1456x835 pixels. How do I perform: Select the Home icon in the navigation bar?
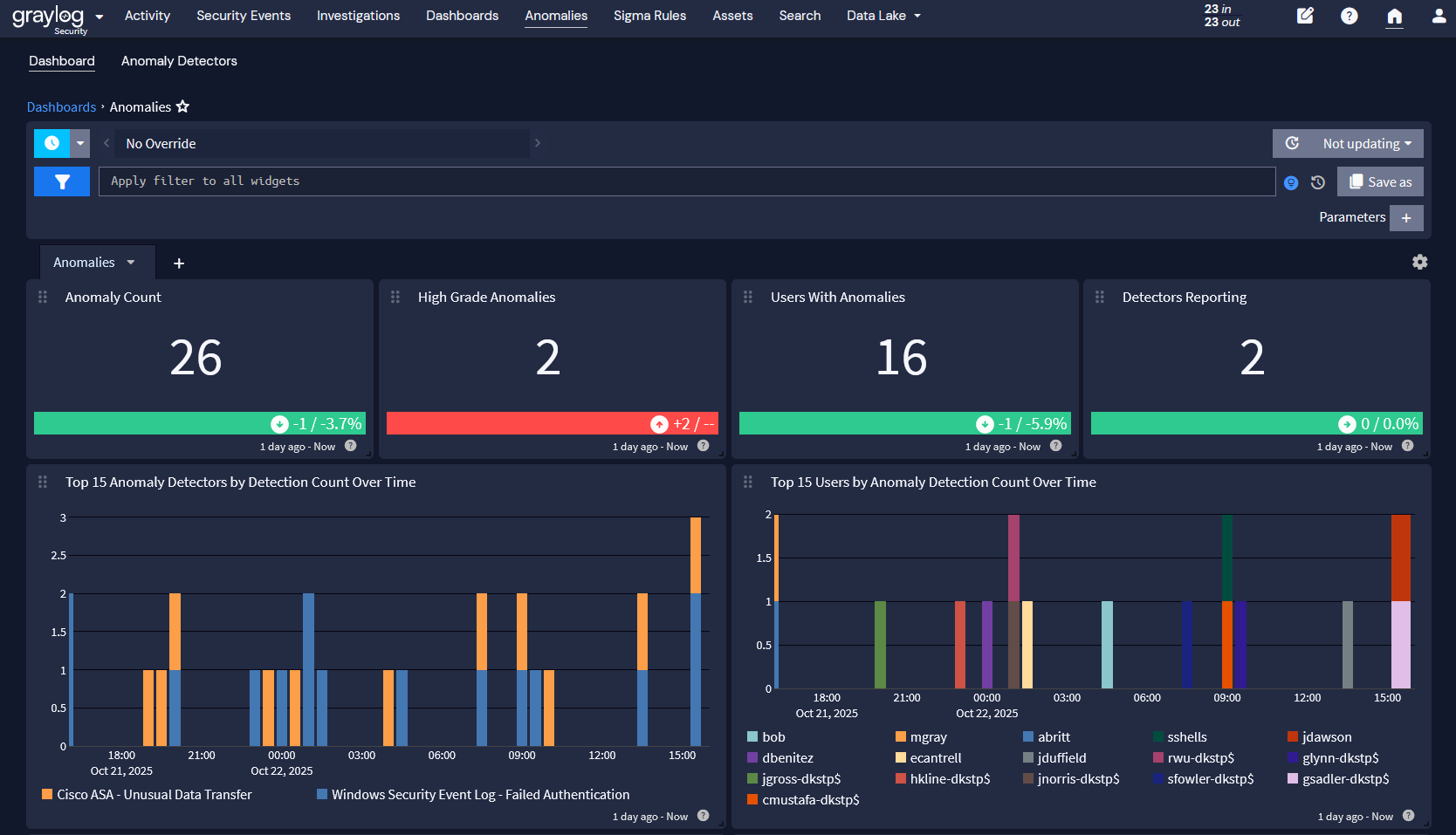point(1394,16)
